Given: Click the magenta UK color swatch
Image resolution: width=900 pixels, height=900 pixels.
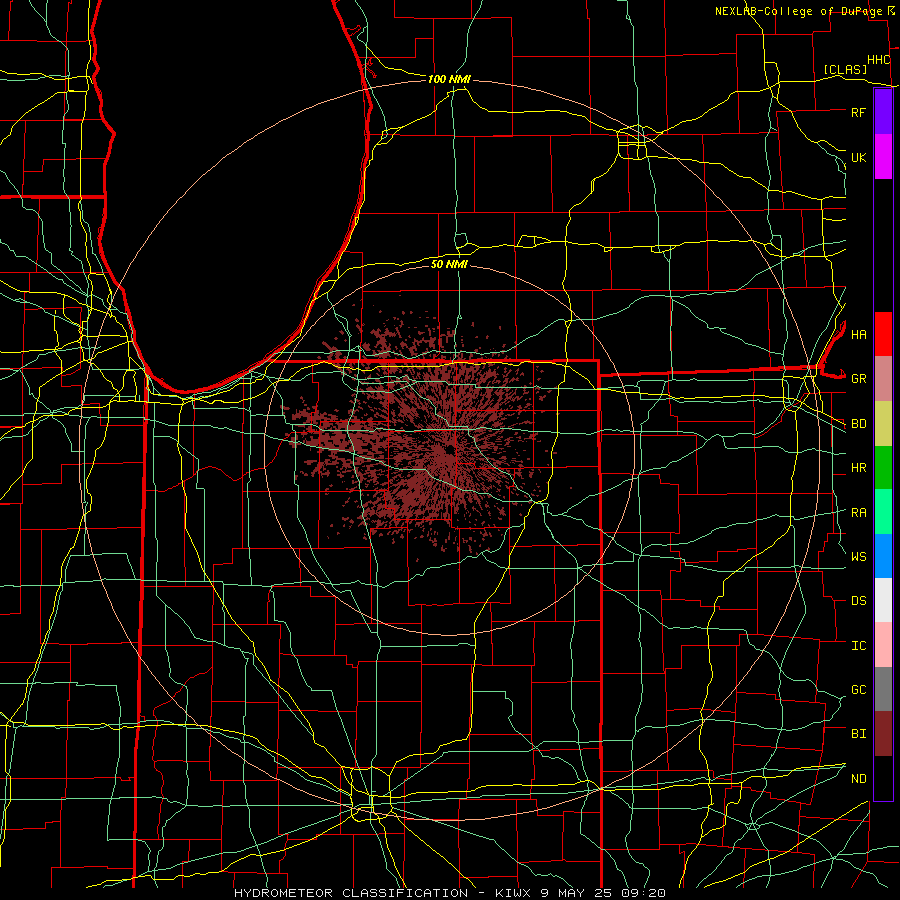Looking at the screenshot, I should pos(883,157).
